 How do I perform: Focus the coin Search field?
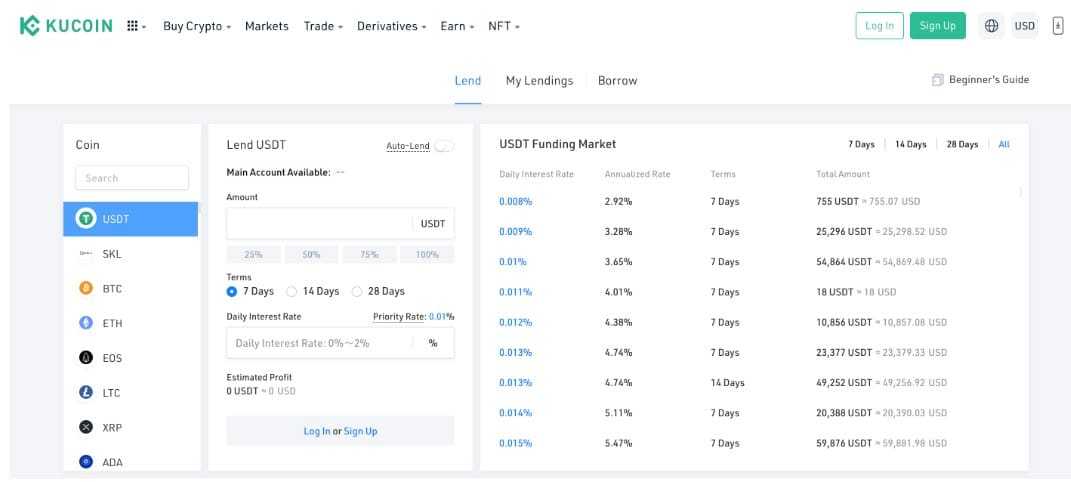click(x=132, y=178)
